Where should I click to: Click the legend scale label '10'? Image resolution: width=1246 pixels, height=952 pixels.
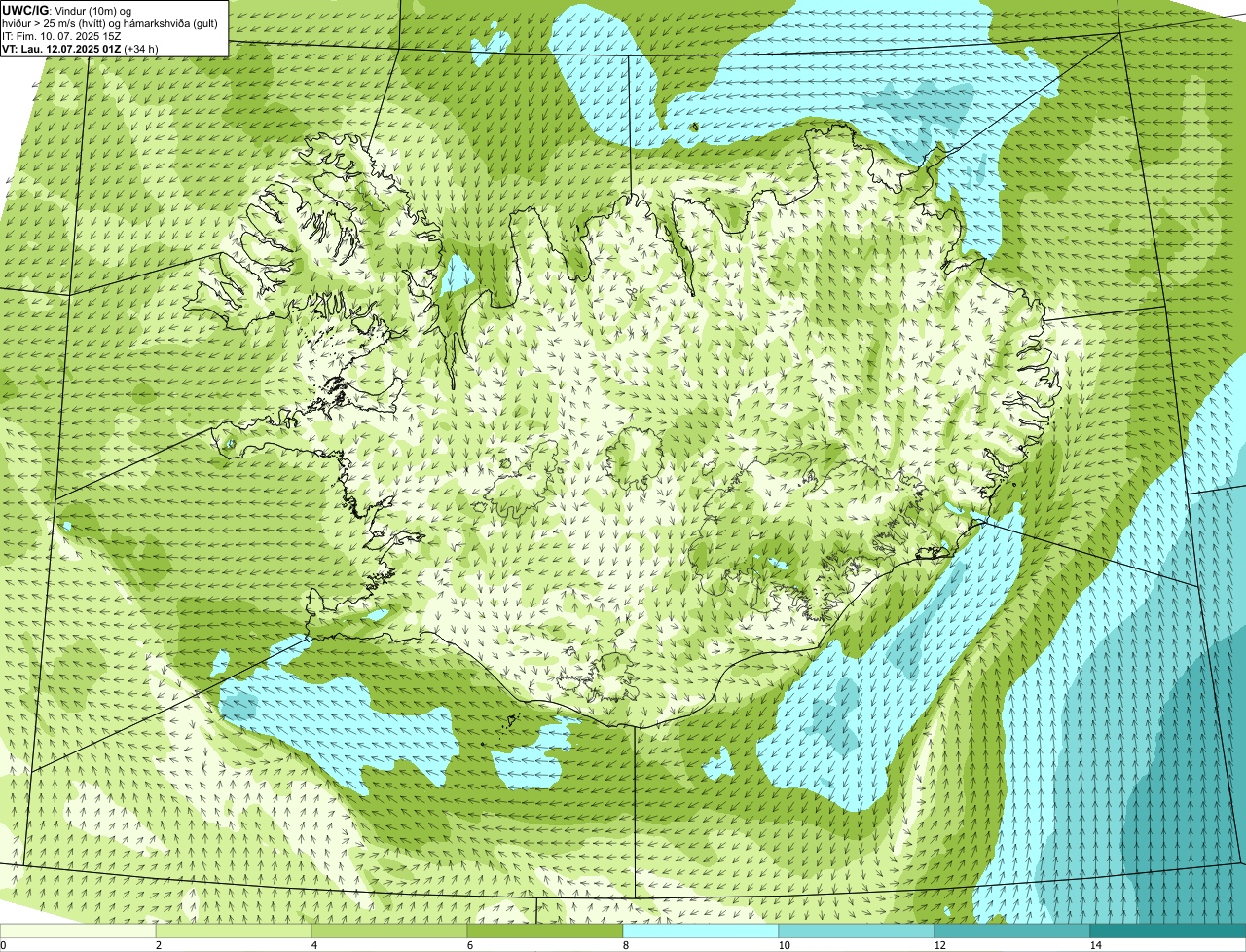[784, 945]
